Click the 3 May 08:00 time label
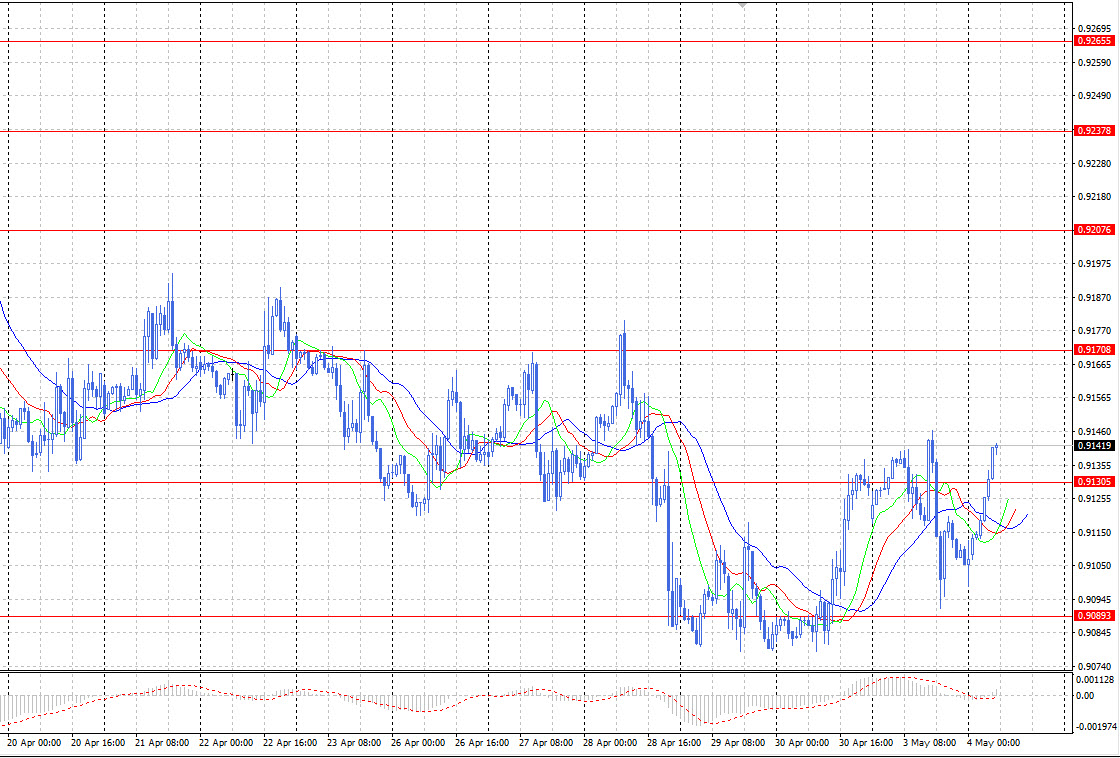This screenshot has height=758, width=1120. (x=929, y=743)
